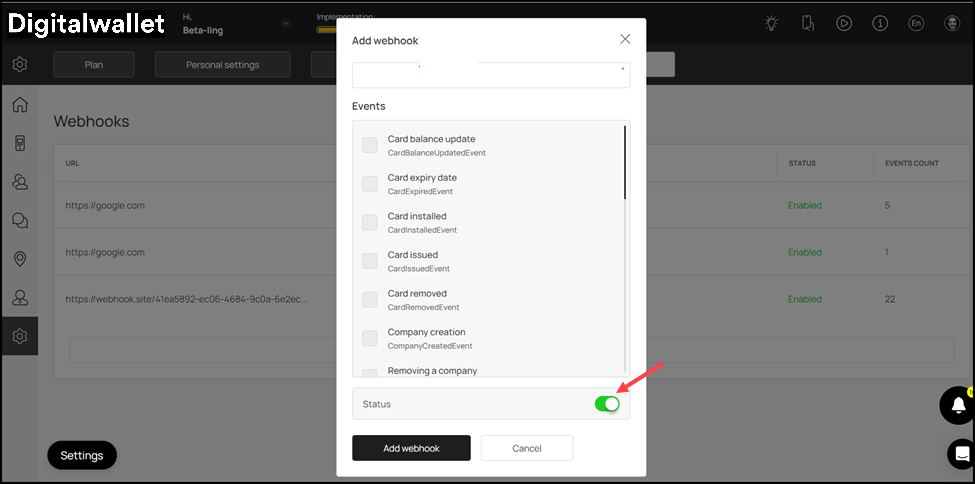
Task: Click the Cancel button
Action: 526,448
